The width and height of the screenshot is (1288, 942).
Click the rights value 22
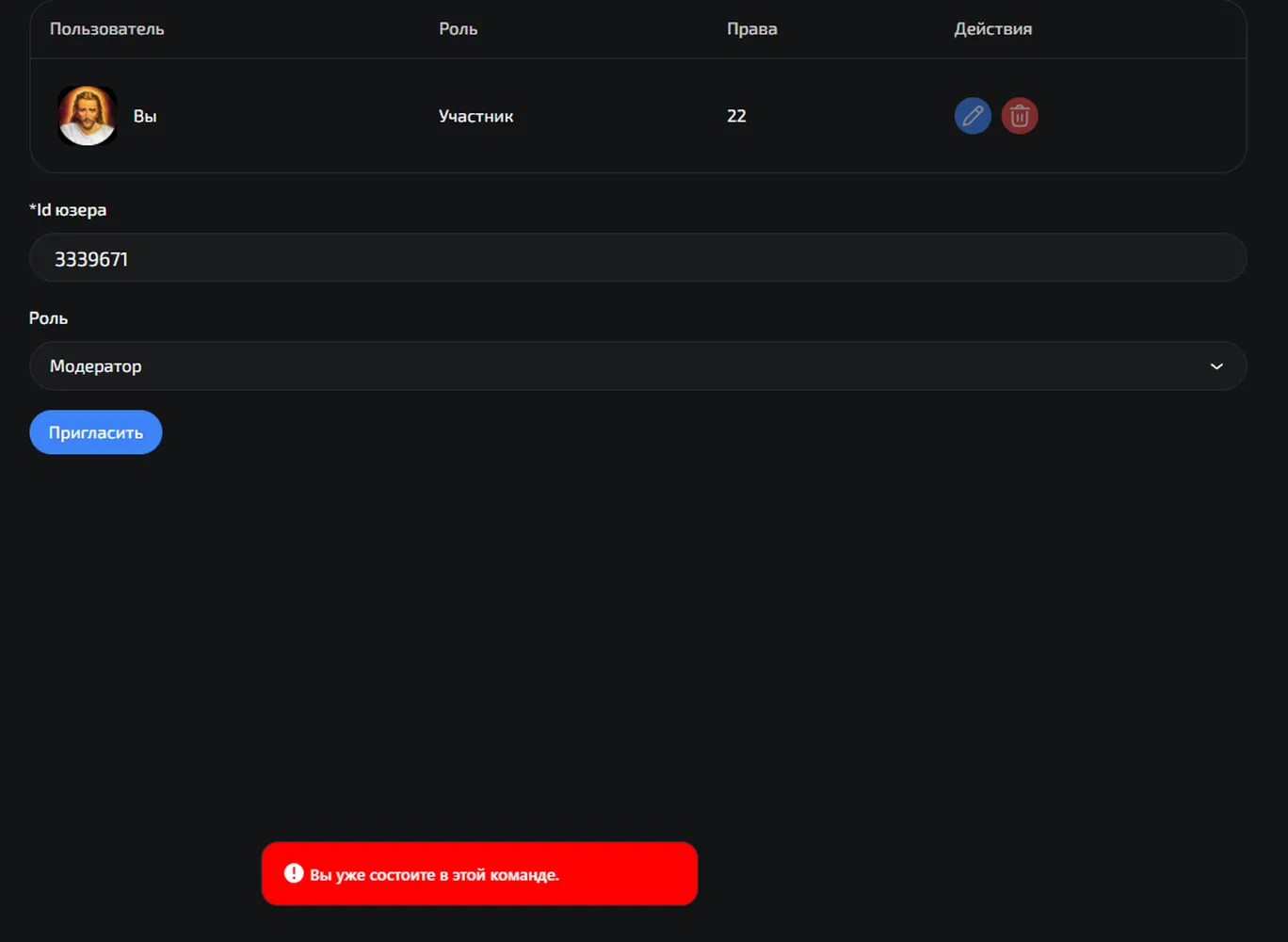tap(736, 116)
